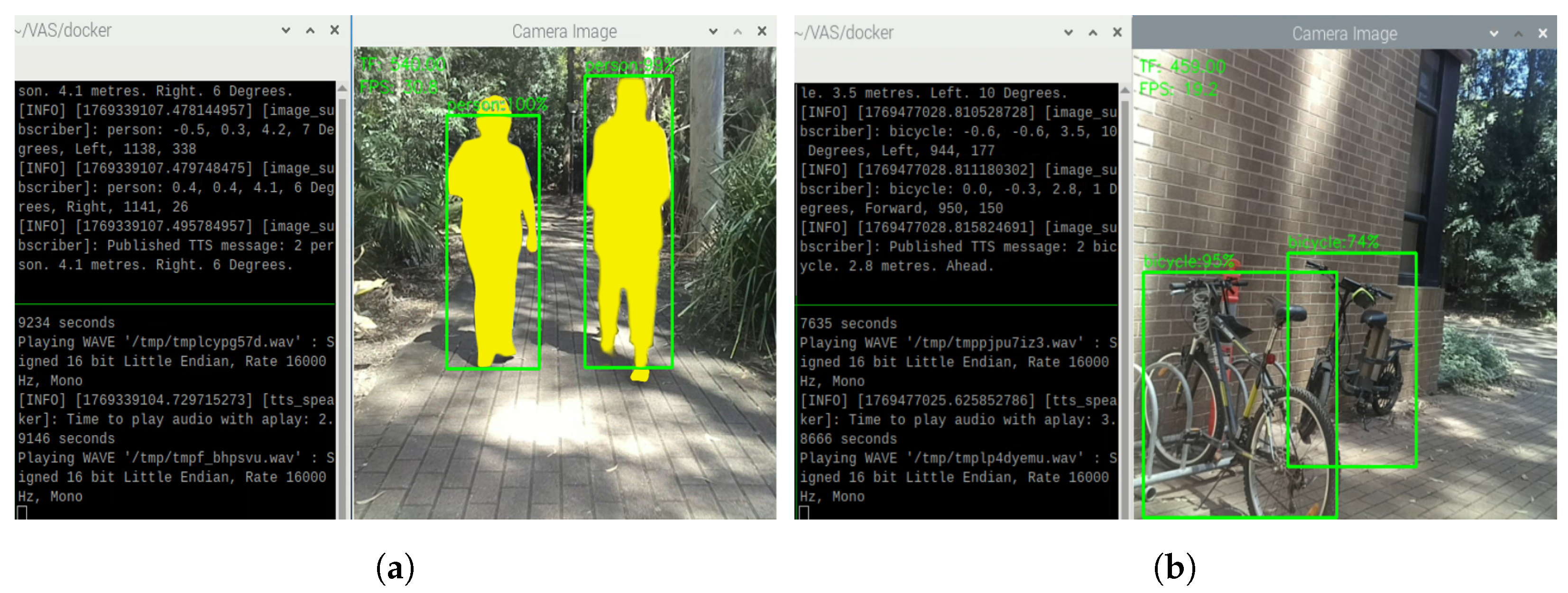Click the line 'rees, Right, 1141, 26'
This screenshot has height=593, width=1568.
pos(103,207)
